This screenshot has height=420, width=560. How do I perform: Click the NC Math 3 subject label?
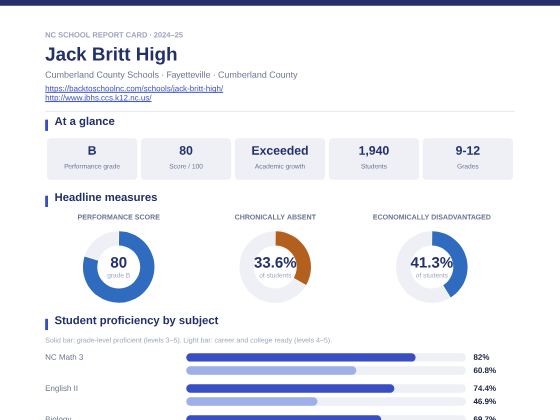[64, 357]
